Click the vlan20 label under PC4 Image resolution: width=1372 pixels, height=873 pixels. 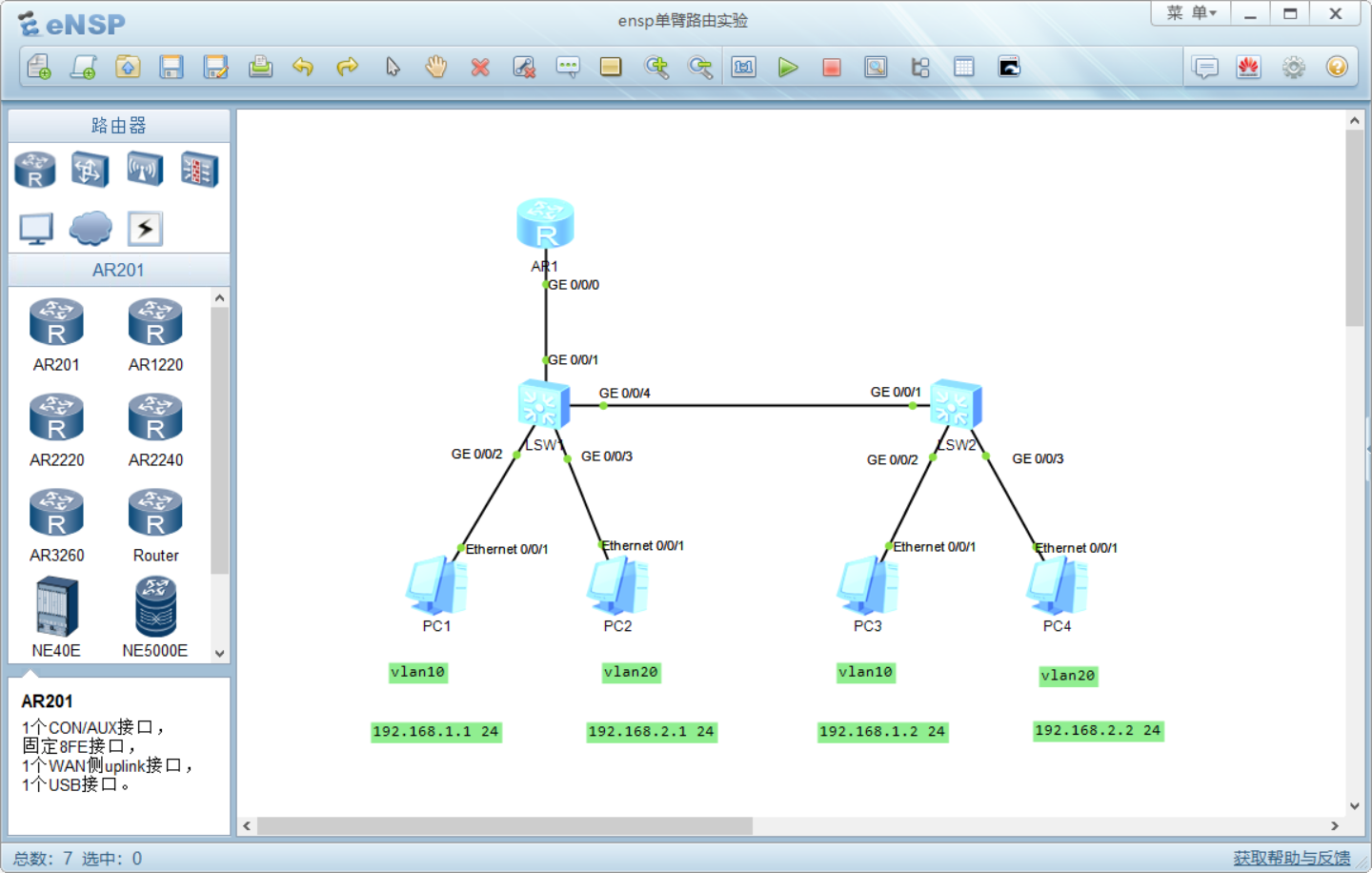[x=1068, y=676]
